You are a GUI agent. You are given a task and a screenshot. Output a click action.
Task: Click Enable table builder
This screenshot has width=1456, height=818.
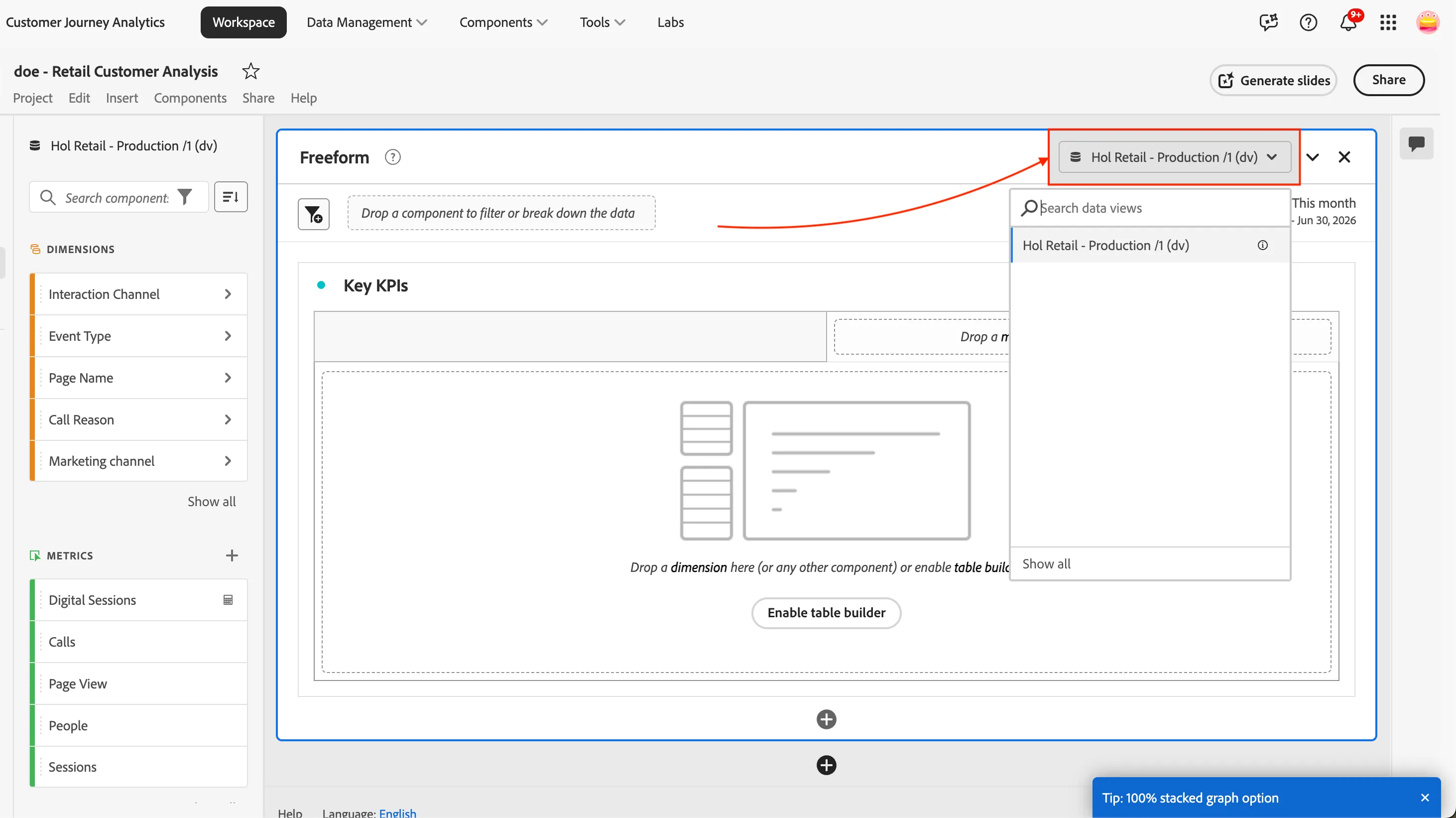pos(826,613)
